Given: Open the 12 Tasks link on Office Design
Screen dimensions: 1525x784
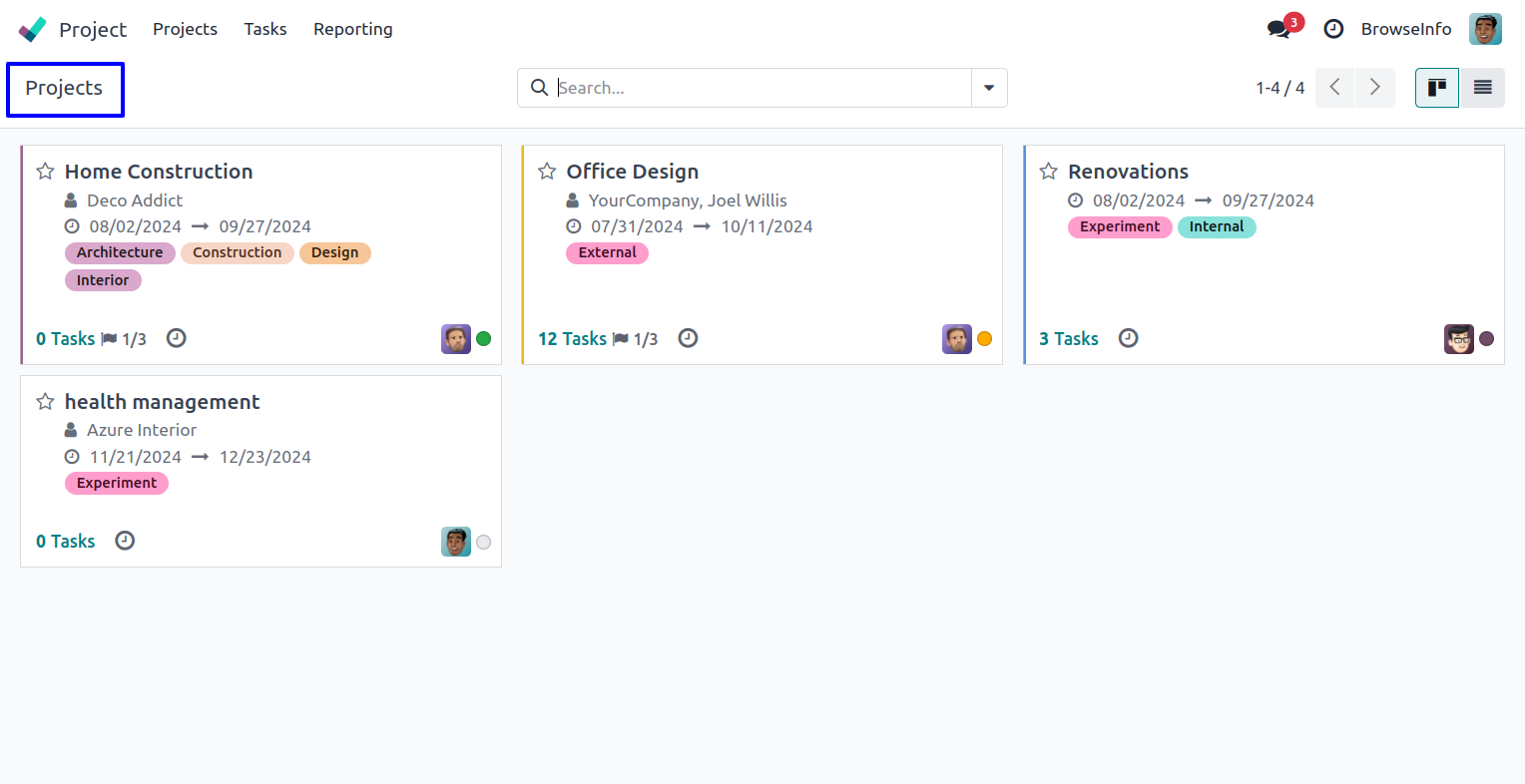Looking at the screenshot, I should [572, 339].
